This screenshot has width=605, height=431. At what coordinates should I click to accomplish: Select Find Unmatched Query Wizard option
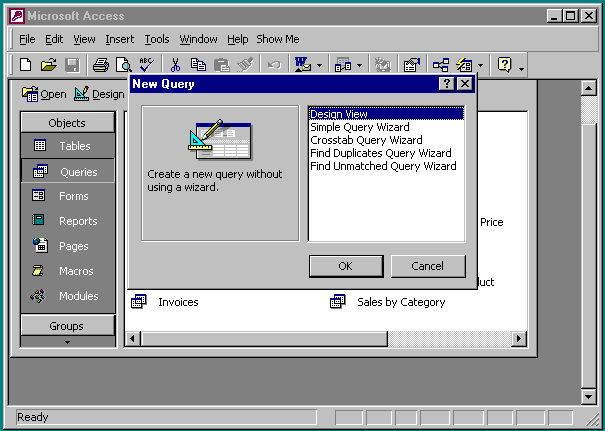382,166
